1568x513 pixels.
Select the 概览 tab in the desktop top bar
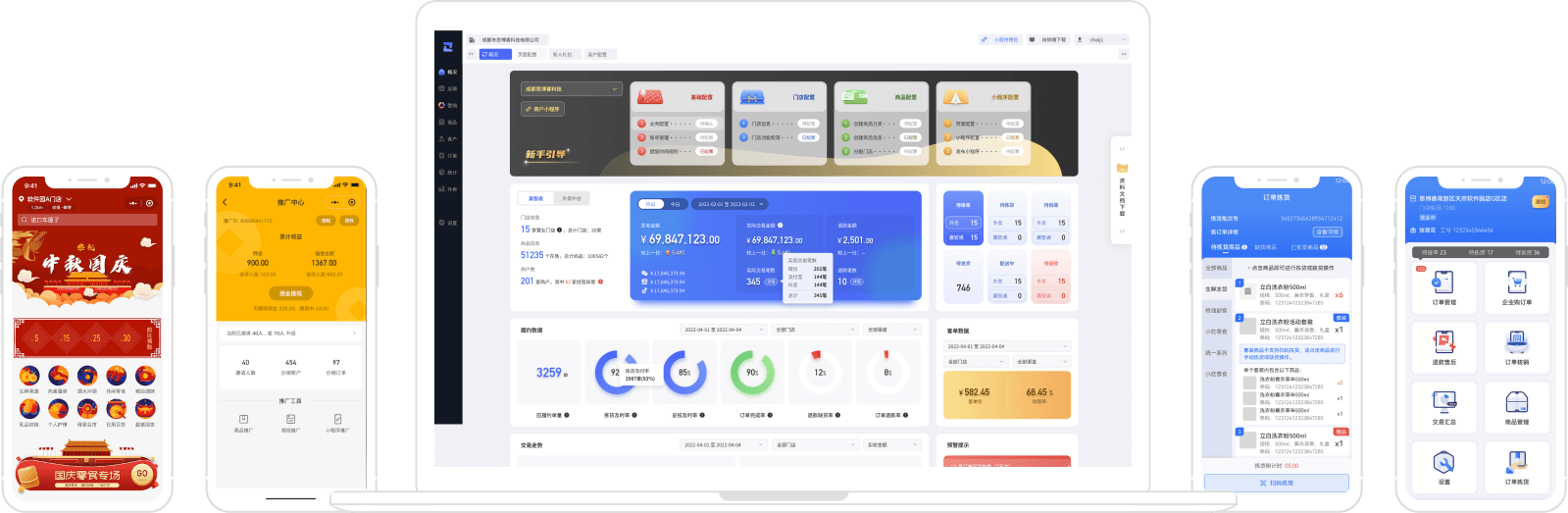coord(495,54)
